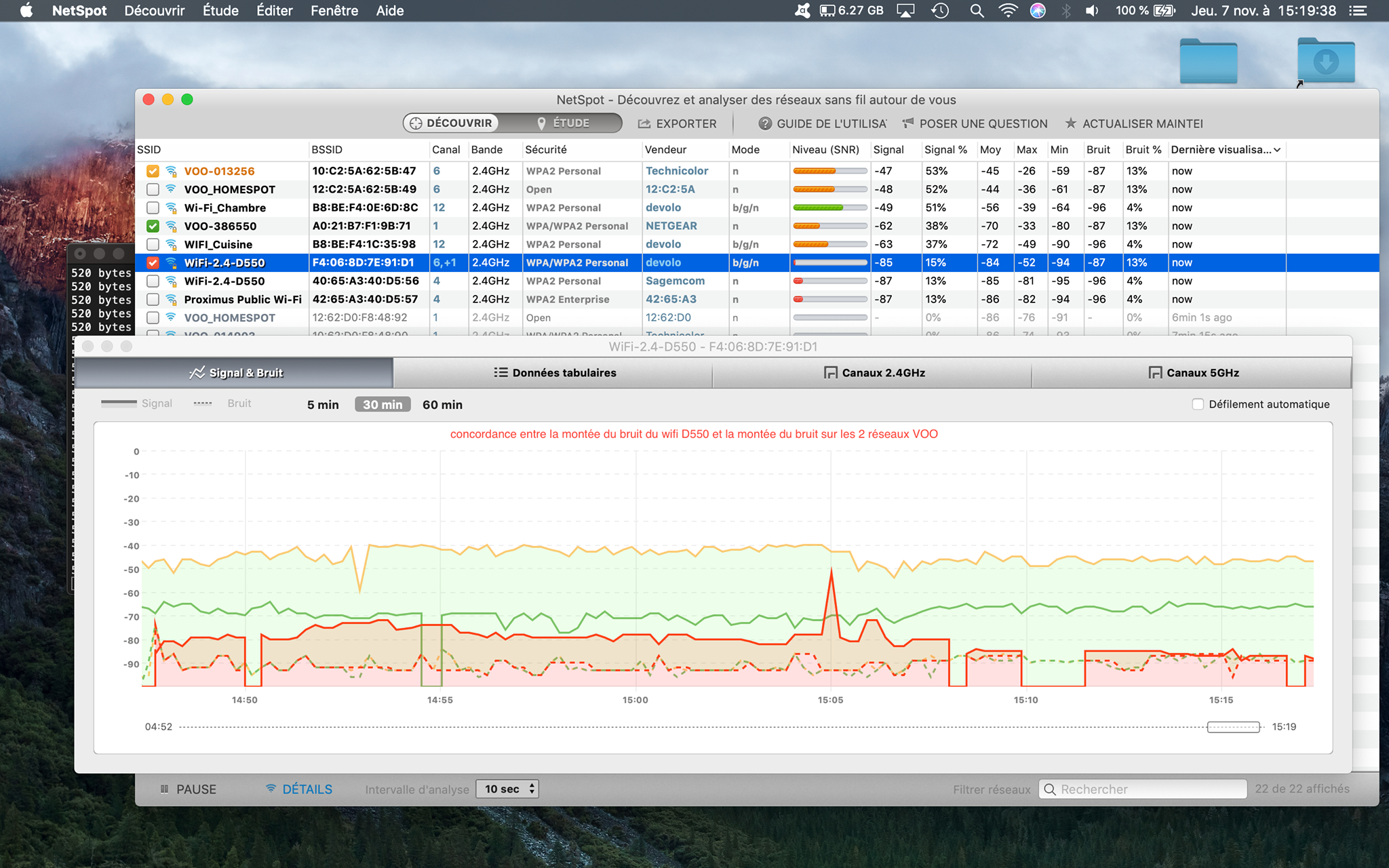Click the blue folder on the desktop
Image resolution: width=1389 pixels, height=868 pixels.
1209,61
